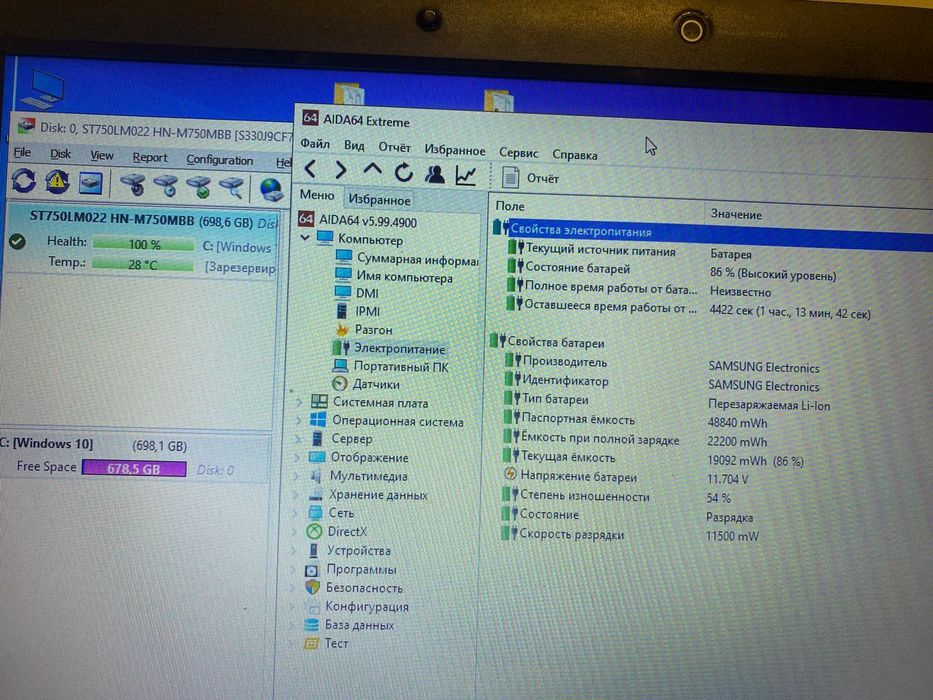
Task: Open the Справка menu in AIDA64
Action: (575, 155)
